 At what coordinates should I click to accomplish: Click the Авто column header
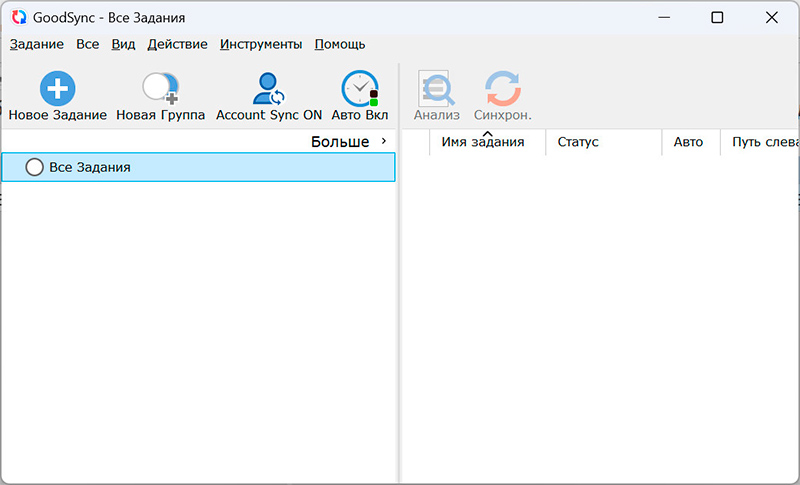click(688, 142)
